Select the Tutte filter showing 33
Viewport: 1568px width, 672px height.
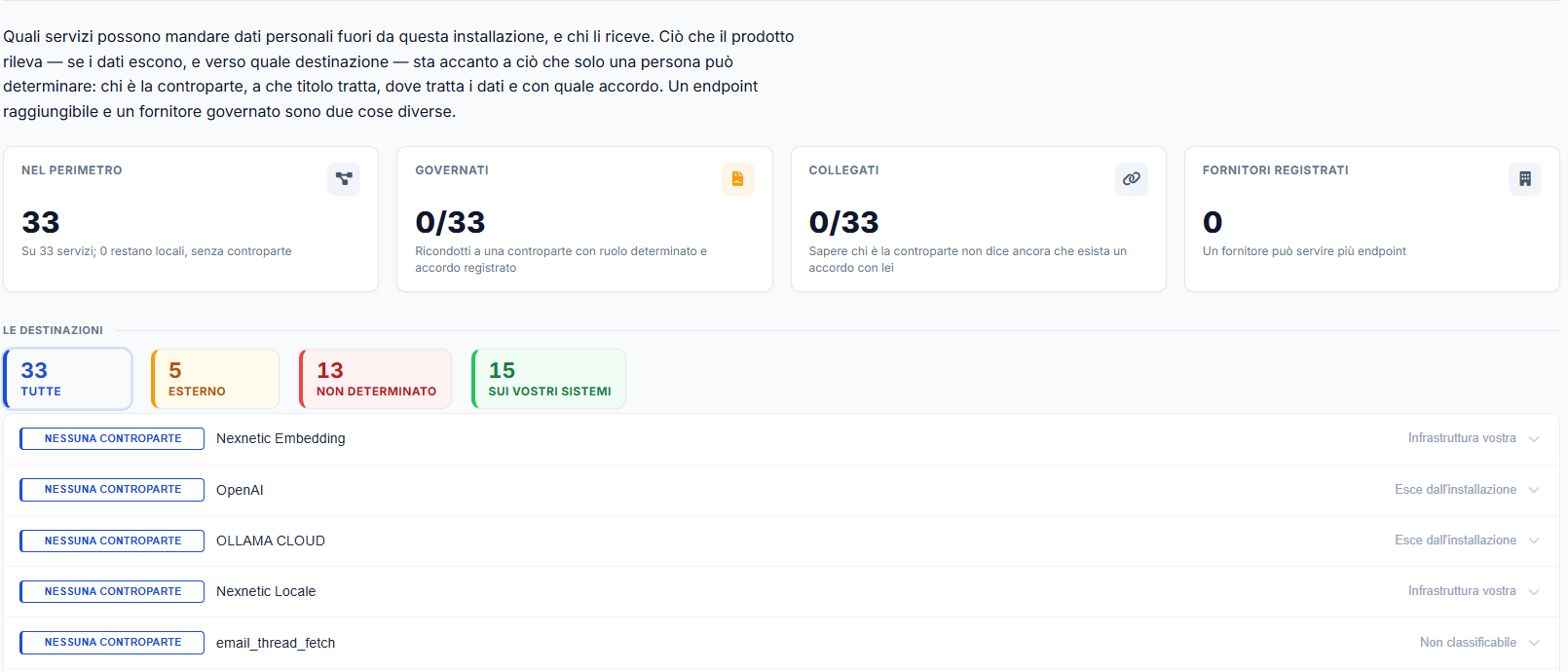[68, 379]
